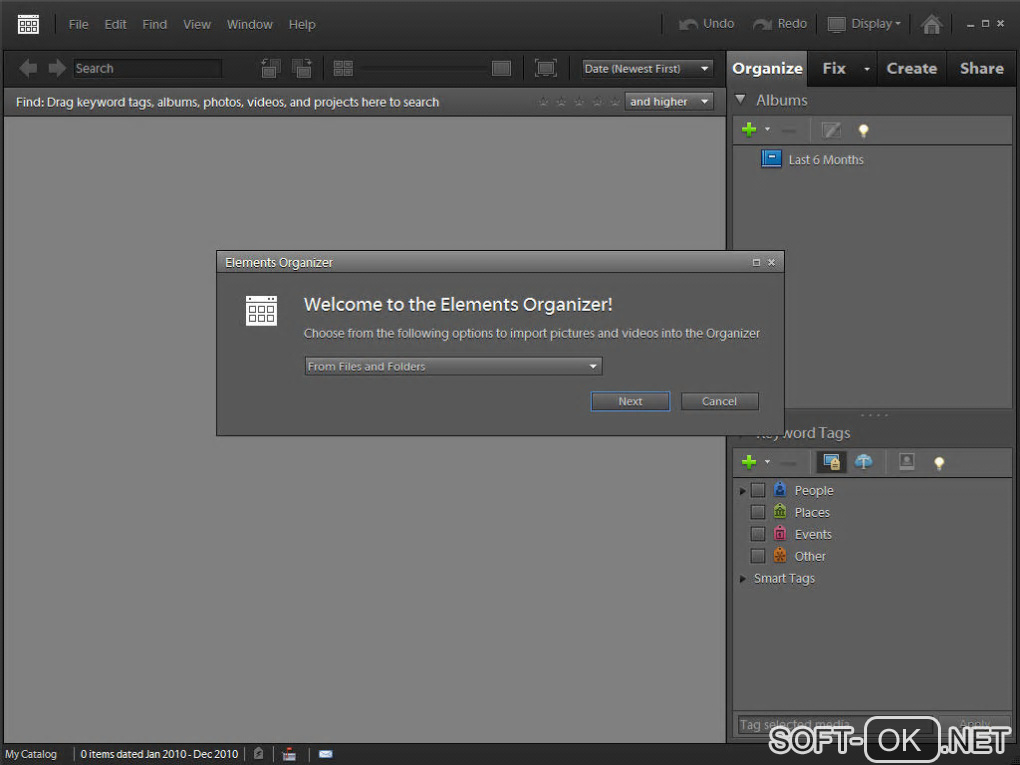Go forward to the next view
The width and height of the screenshot is (1020, 765).
[x=57, y=68]
